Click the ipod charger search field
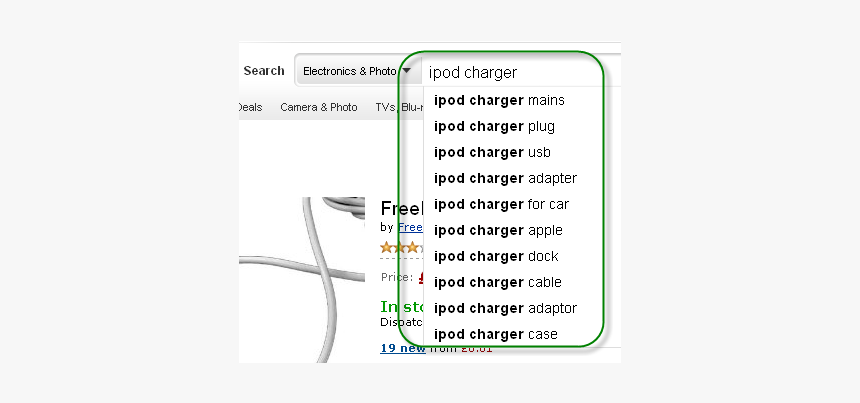Viewport: 860px width, 403px height. pos(510,73)
